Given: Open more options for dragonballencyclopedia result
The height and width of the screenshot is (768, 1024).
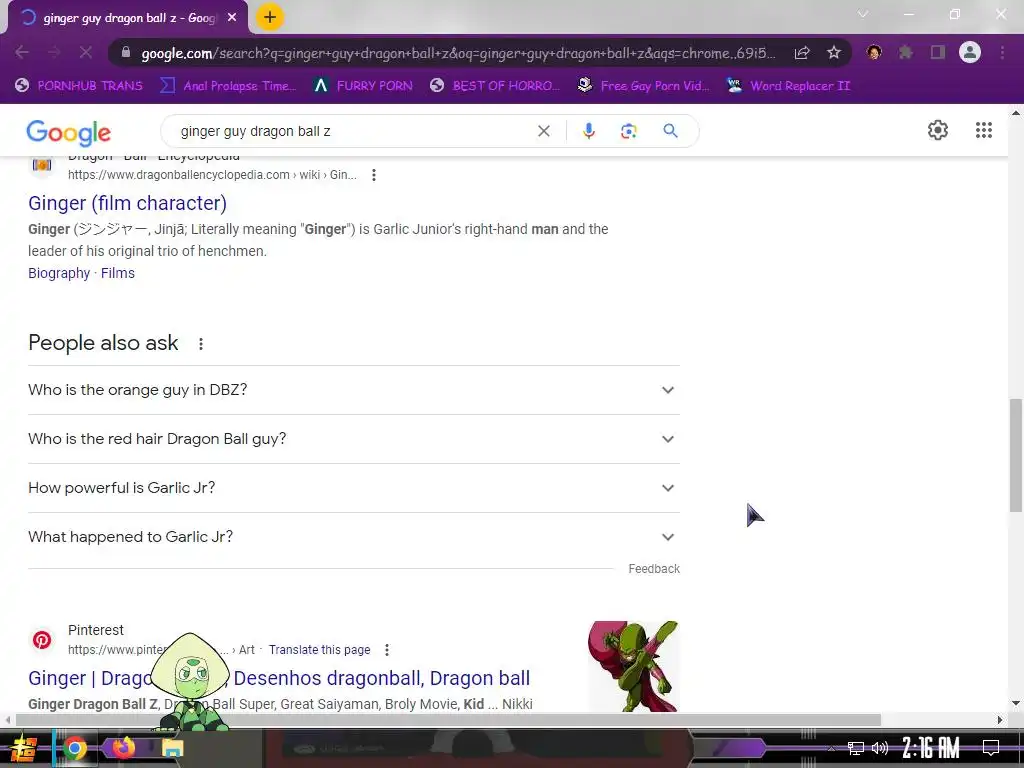Looking at the screenshot, I should 374,175.
